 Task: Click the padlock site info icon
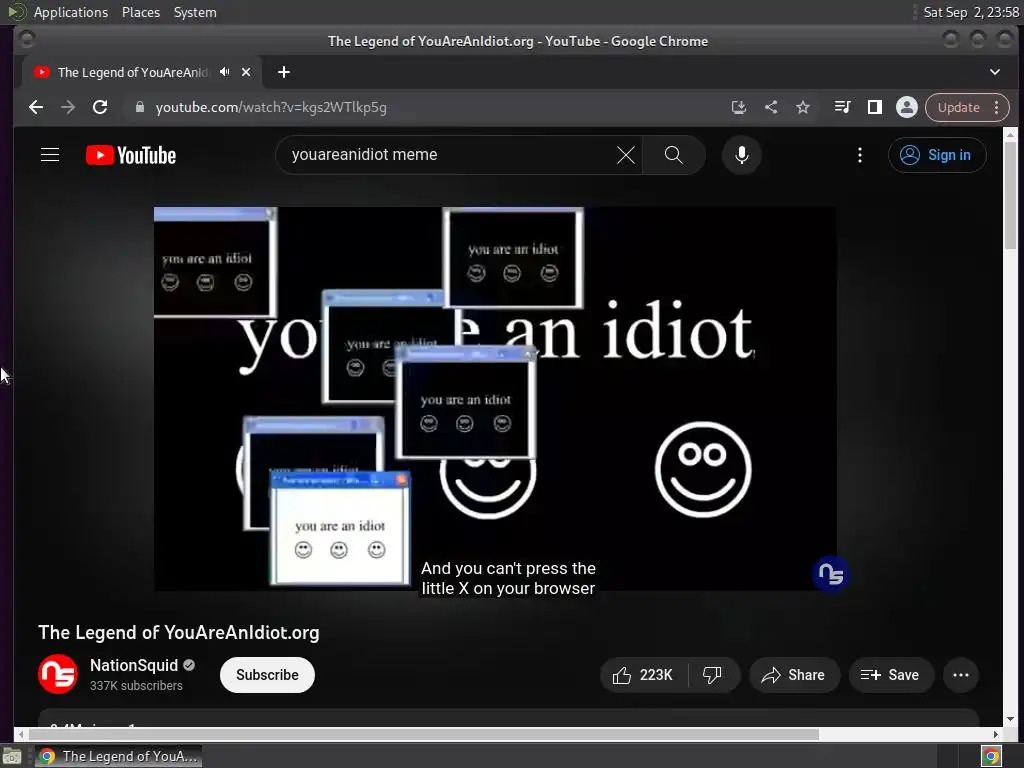139,107
